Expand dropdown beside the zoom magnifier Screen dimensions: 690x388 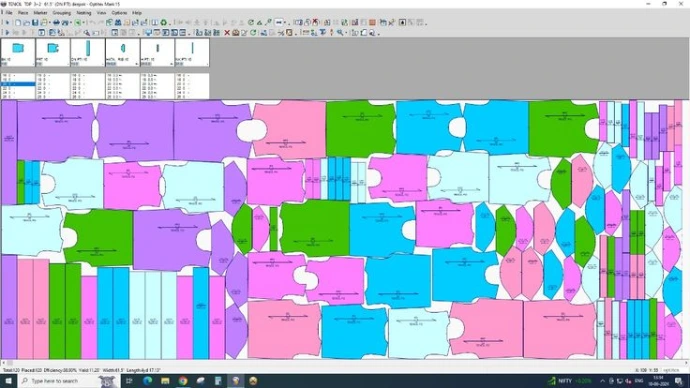point(346,33)
